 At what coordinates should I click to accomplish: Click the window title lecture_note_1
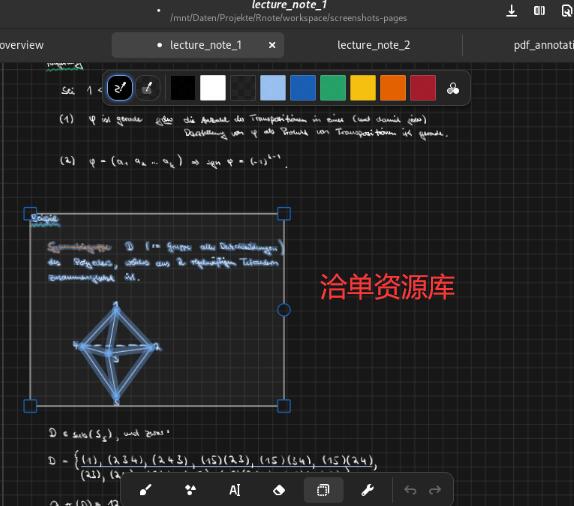click(x=289, y=5)
